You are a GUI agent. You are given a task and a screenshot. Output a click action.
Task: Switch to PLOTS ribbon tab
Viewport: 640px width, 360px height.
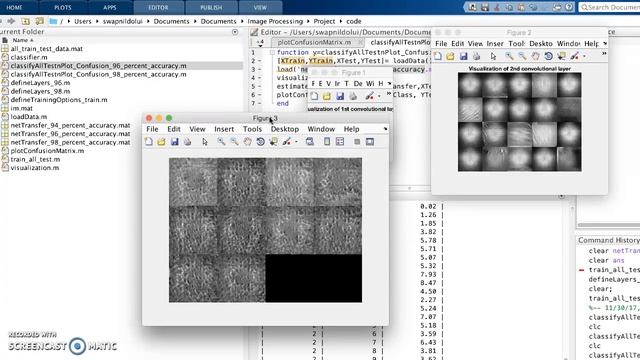click(62, 7)
